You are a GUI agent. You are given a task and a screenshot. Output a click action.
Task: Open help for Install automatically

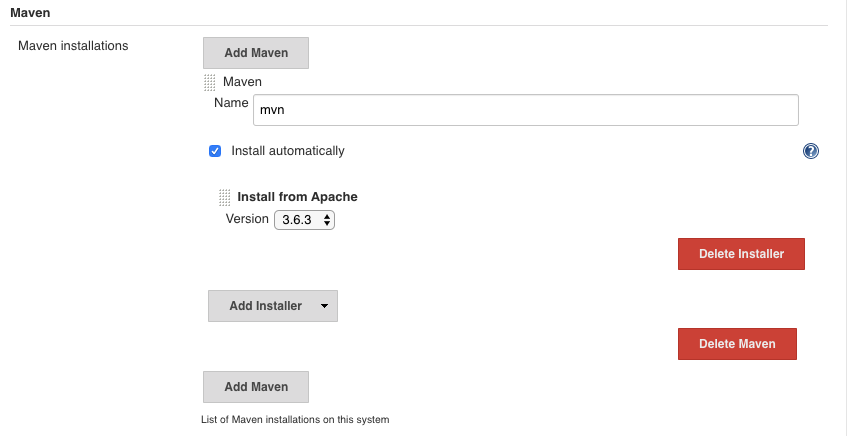pos(810,151)
